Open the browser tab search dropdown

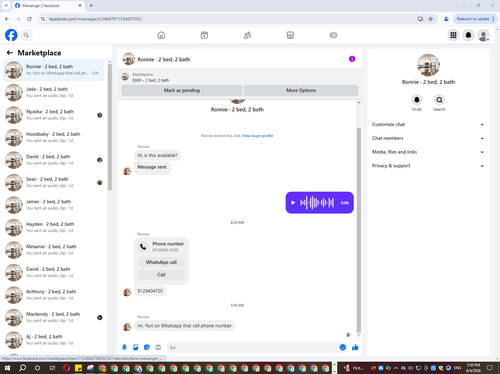(6, 5)
